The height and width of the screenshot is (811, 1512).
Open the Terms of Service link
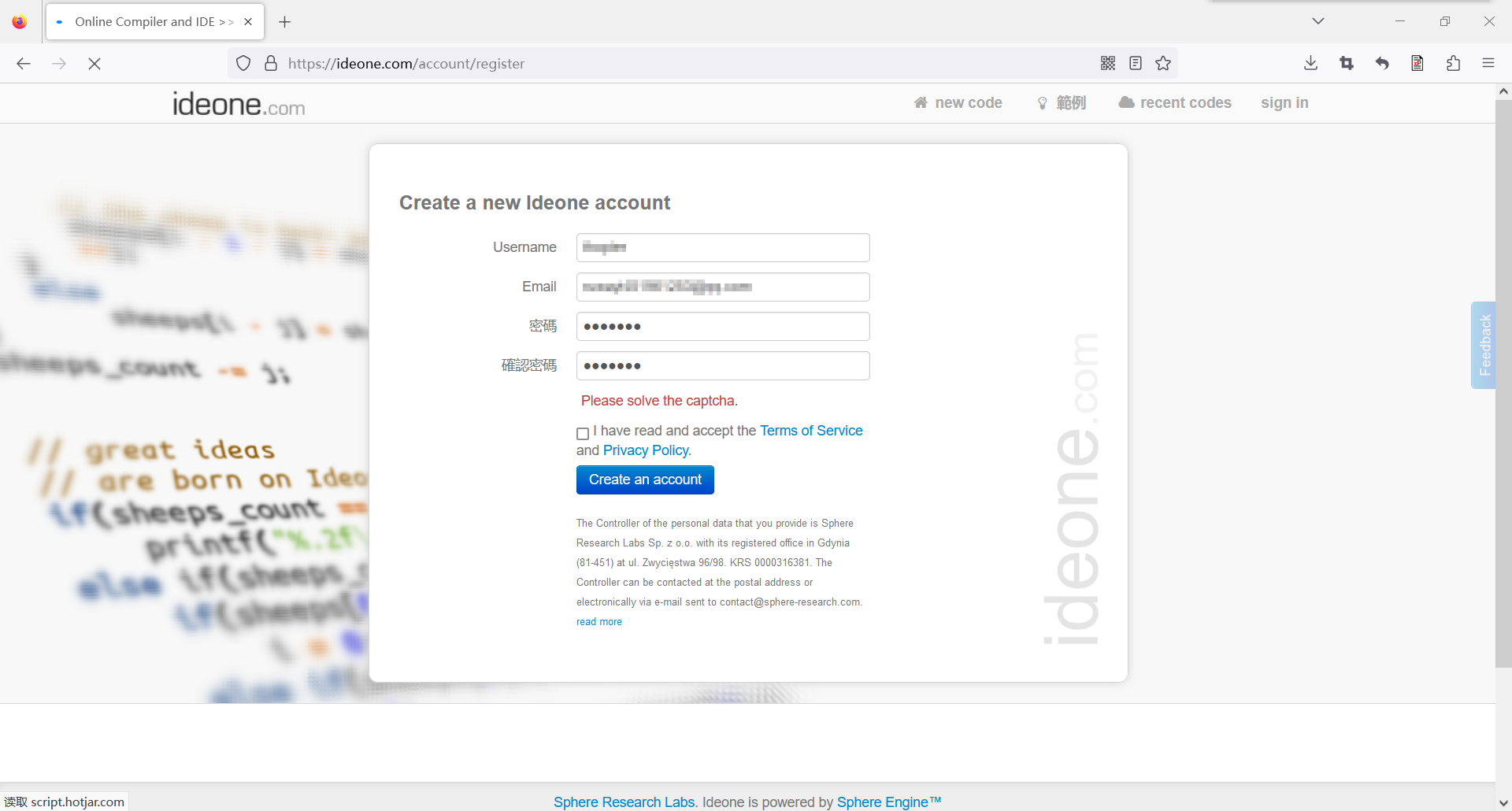811,431
